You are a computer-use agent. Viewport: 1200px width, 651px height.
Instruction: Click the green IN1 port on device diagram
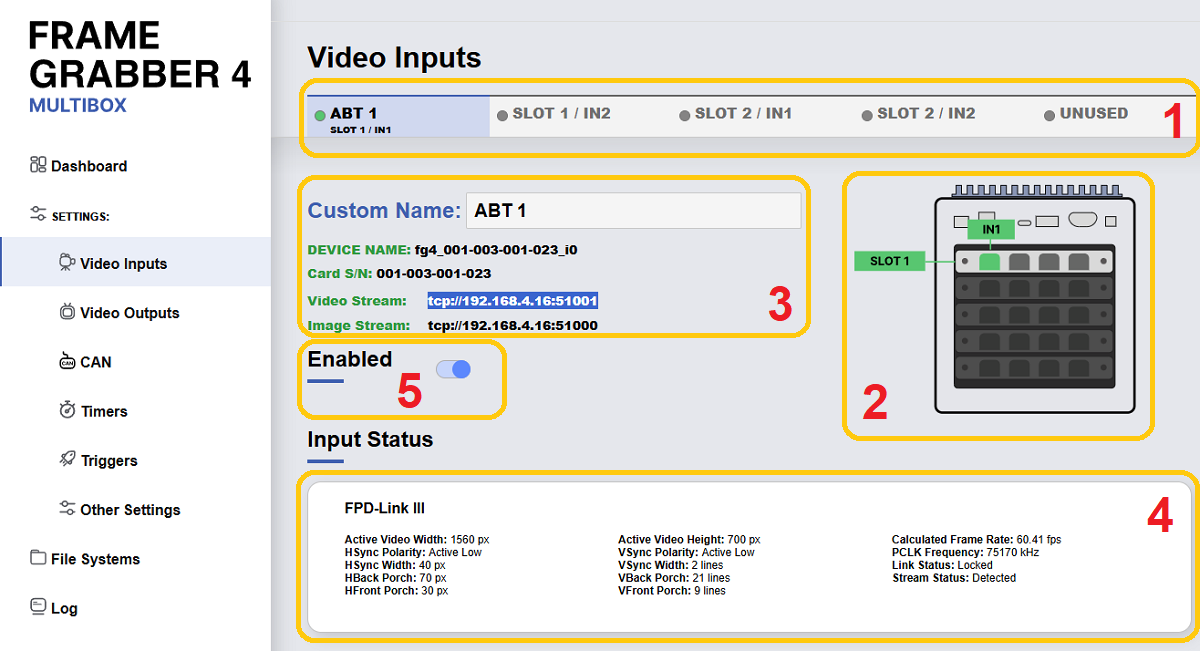click(989, 262)
